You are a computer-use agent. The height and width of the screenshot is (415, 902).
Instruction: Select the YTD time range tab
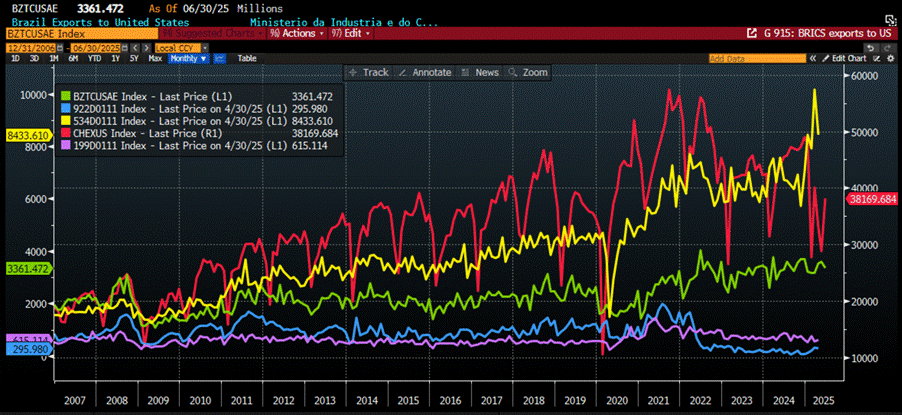[94, 58]
